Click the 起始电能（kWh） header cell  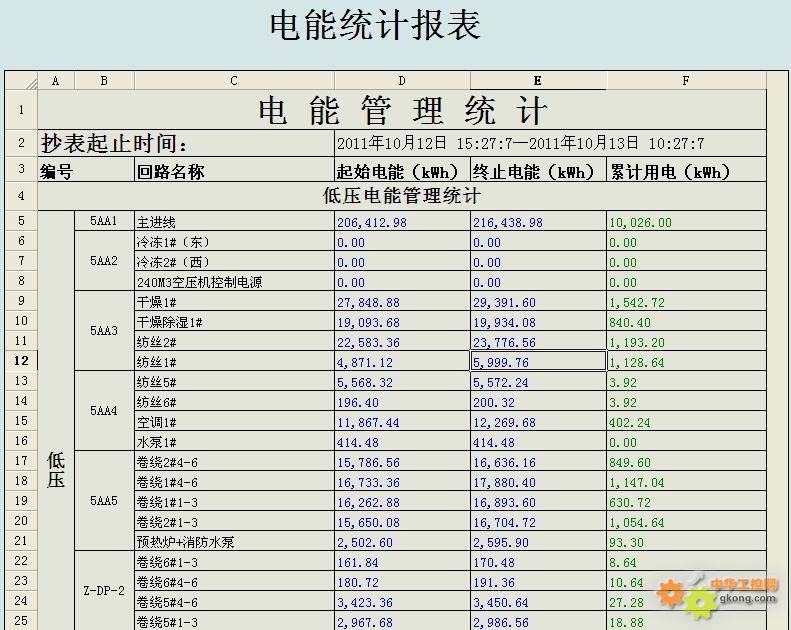tap(402, 172)
